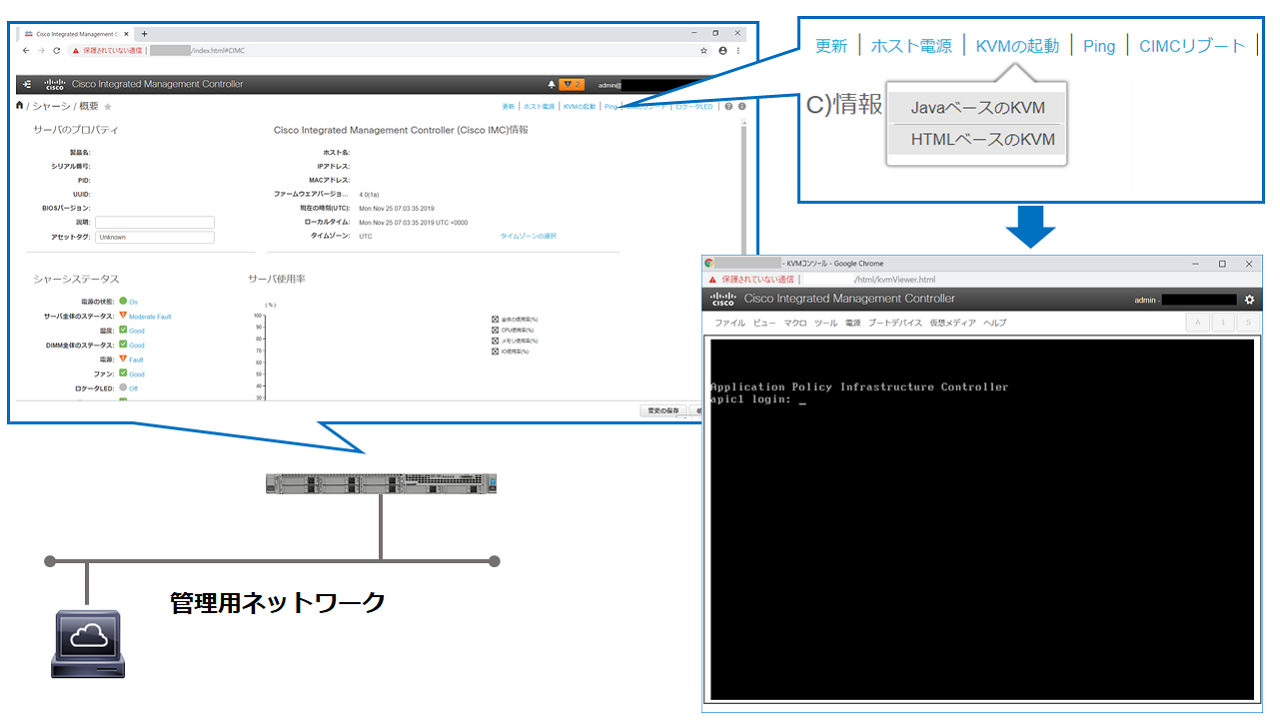Open the ビュー menu in KVM console

click(764, 323)
